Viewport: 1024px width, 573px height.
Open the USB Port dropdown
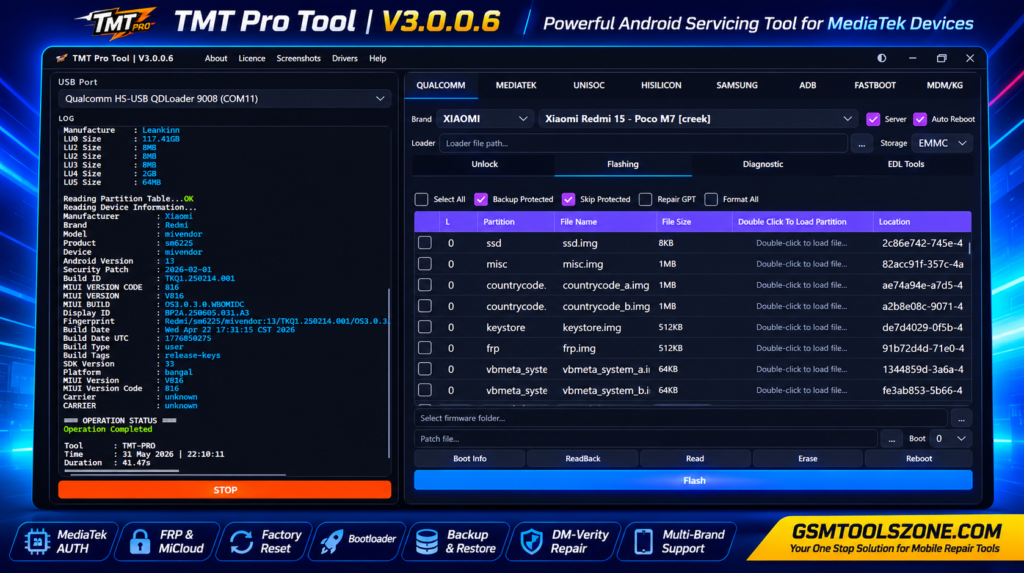tap(225, 99)
